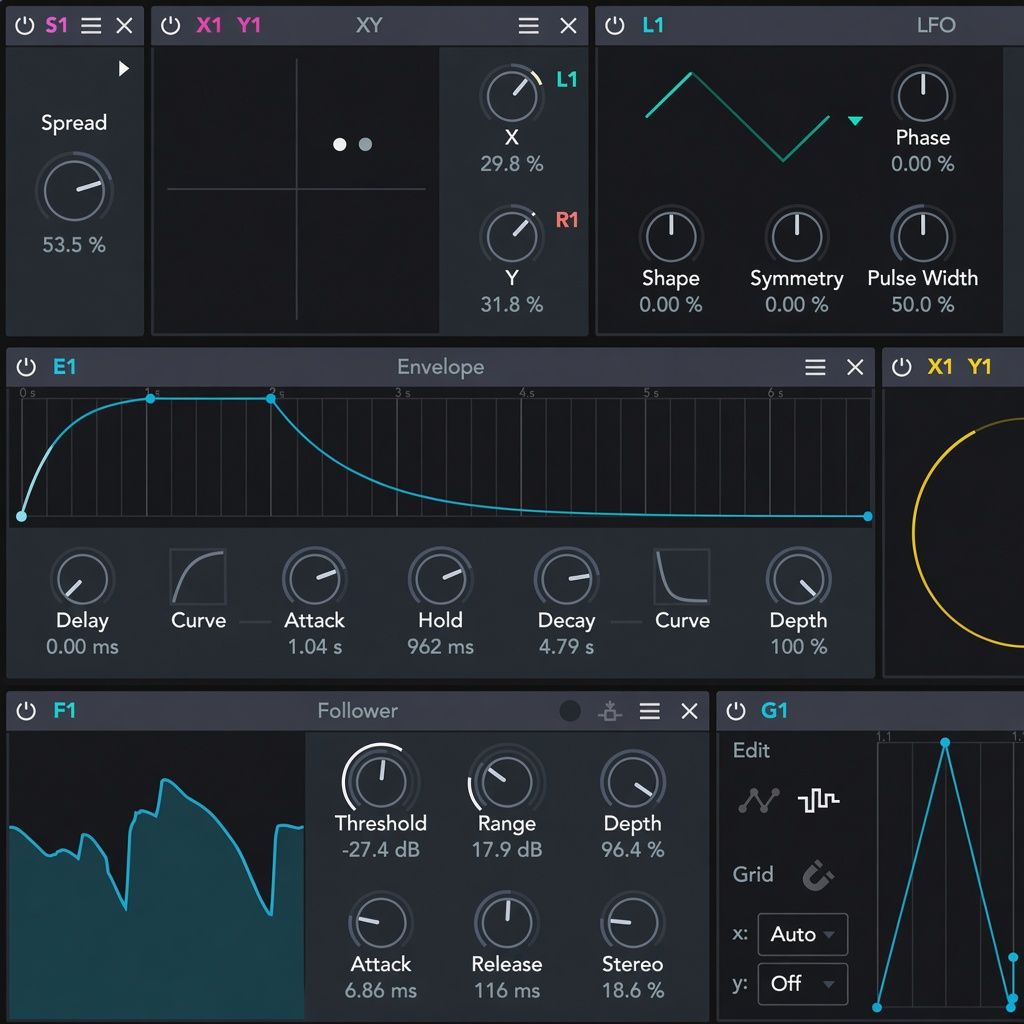Screen dimensions: 1024x1024
Task: Click the G1 curve peak point
Action: click(x=945, y=743)
